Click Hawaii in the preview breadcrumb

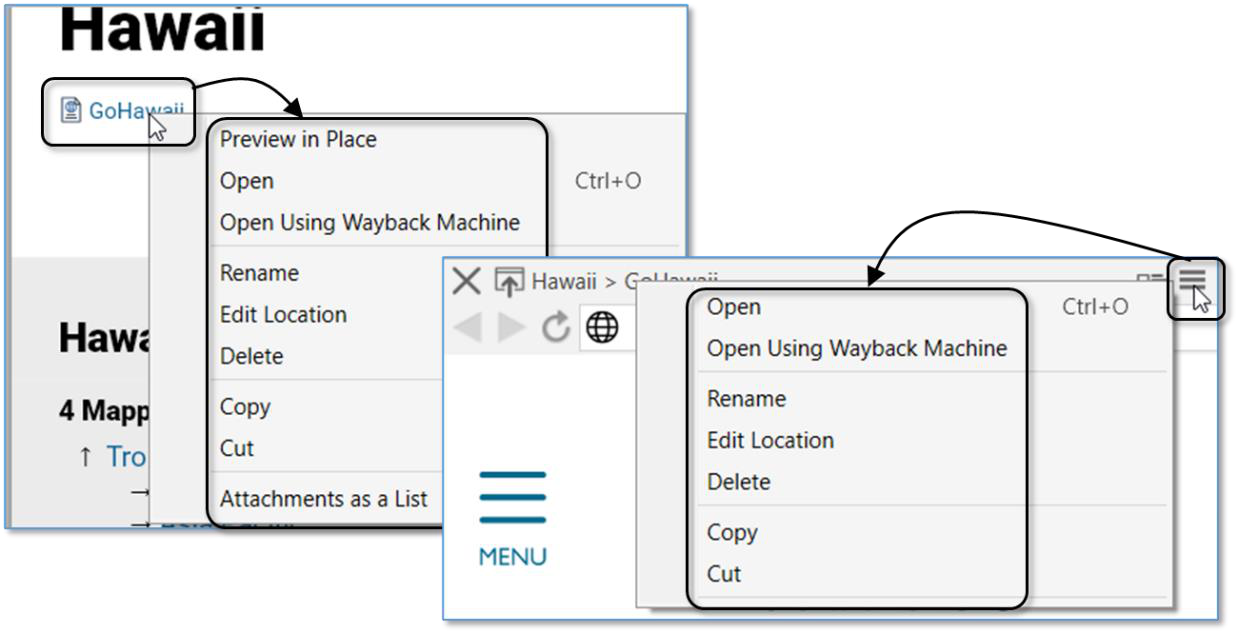[x=564, y=282]
